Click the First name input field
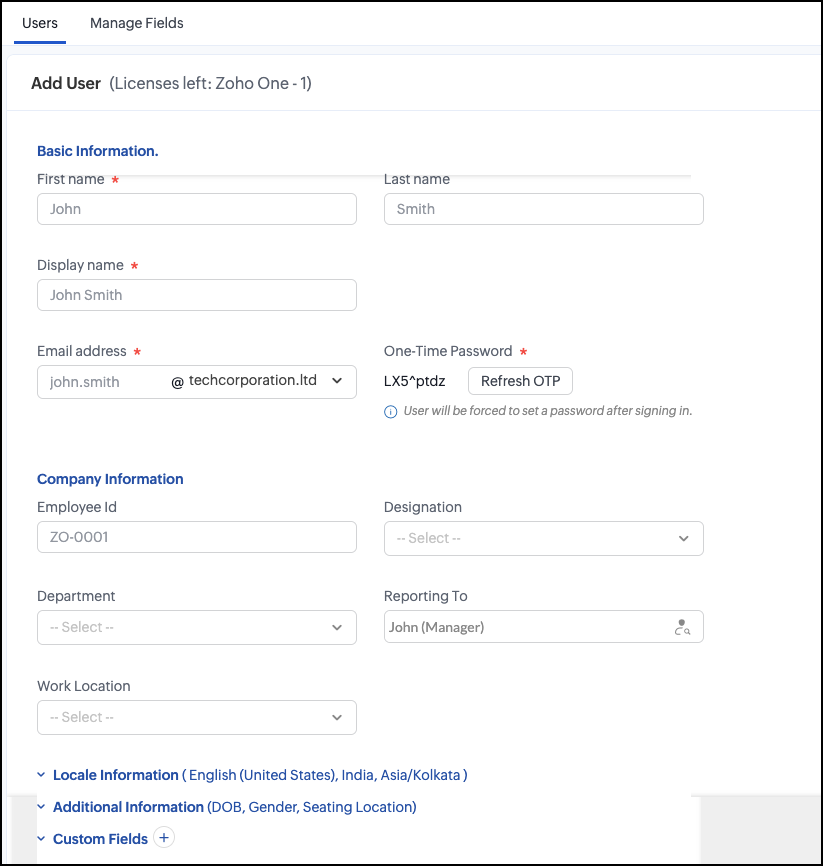The height and width of the screenshot is (866, 823). (x=196, y=209)
